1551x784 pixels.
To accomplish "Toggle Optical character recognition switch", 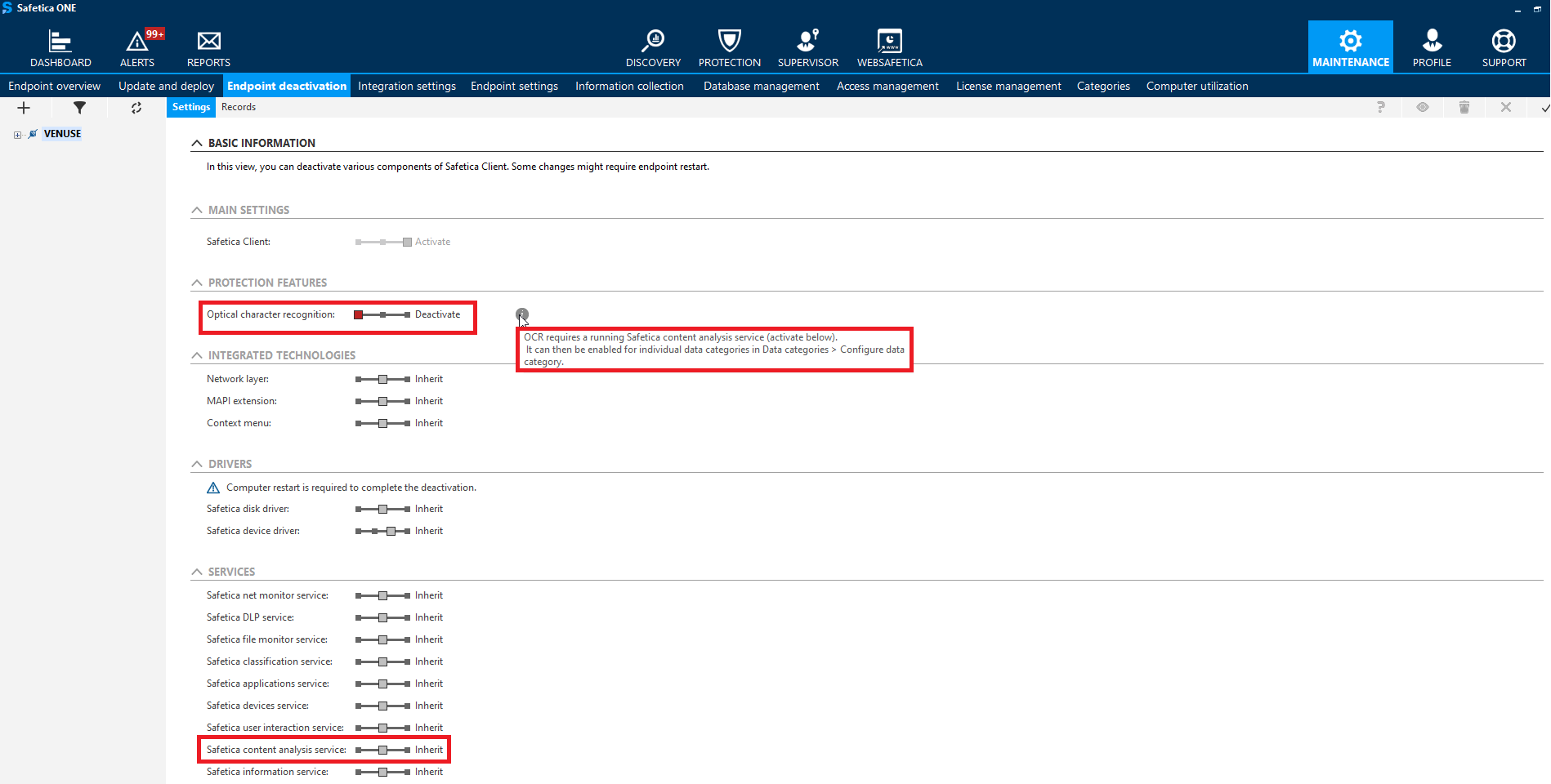I will click(382, 314).
